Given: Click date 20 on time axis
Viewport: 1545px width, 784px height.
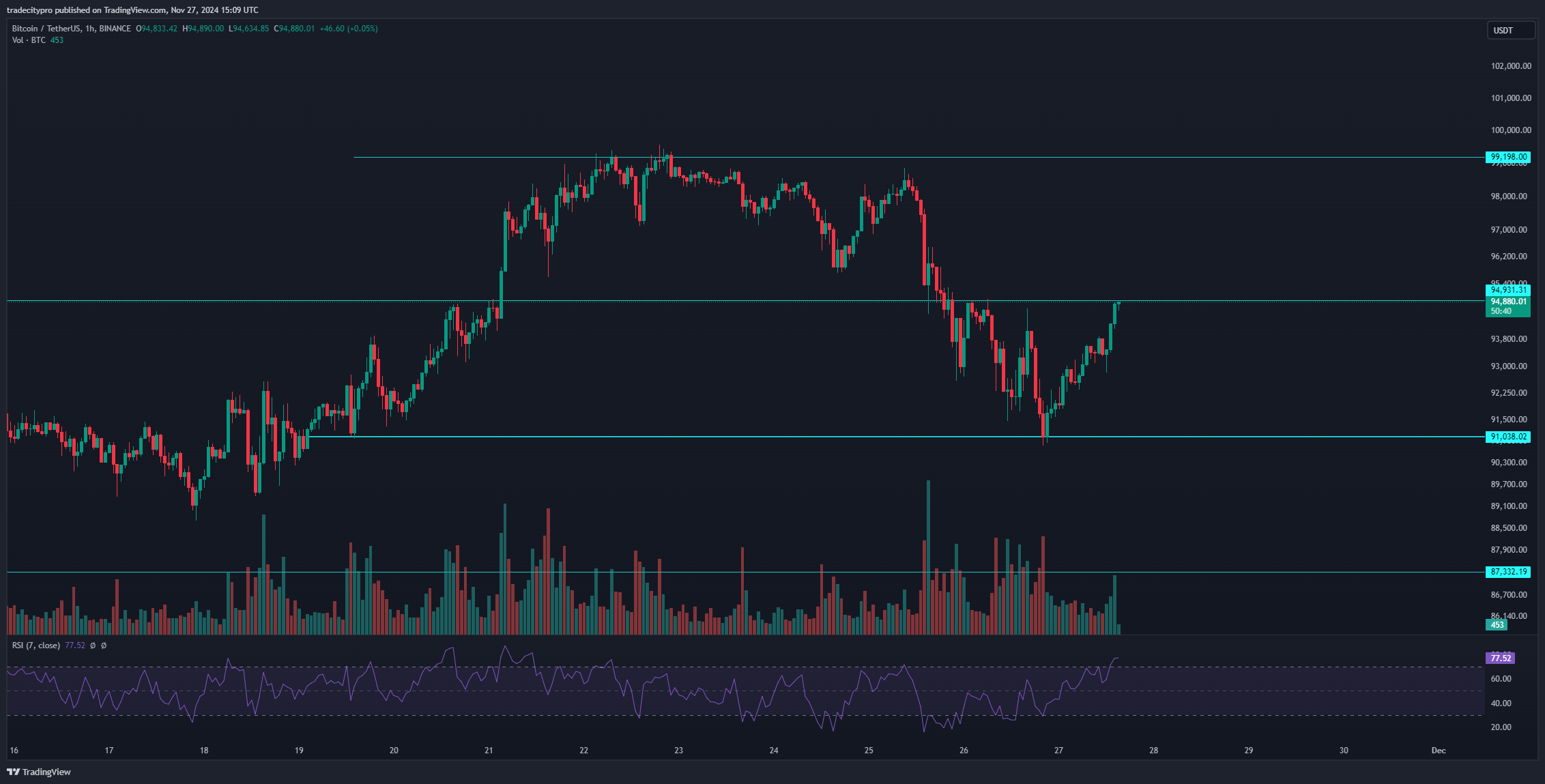Looking at the screenshot, I should [394, 751].
